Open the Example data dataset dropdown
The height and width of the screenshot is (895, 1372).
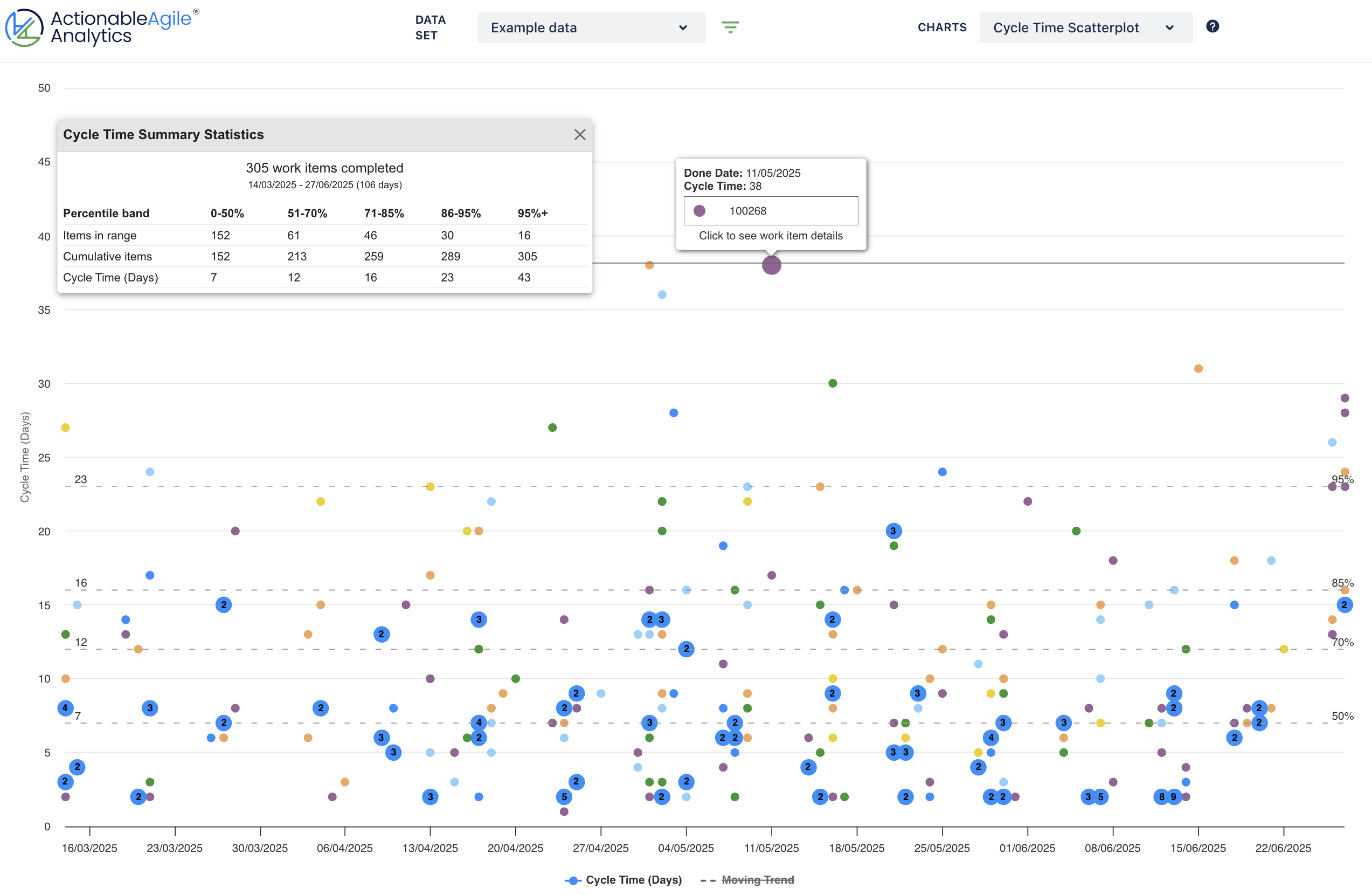[x=591, y=27]
